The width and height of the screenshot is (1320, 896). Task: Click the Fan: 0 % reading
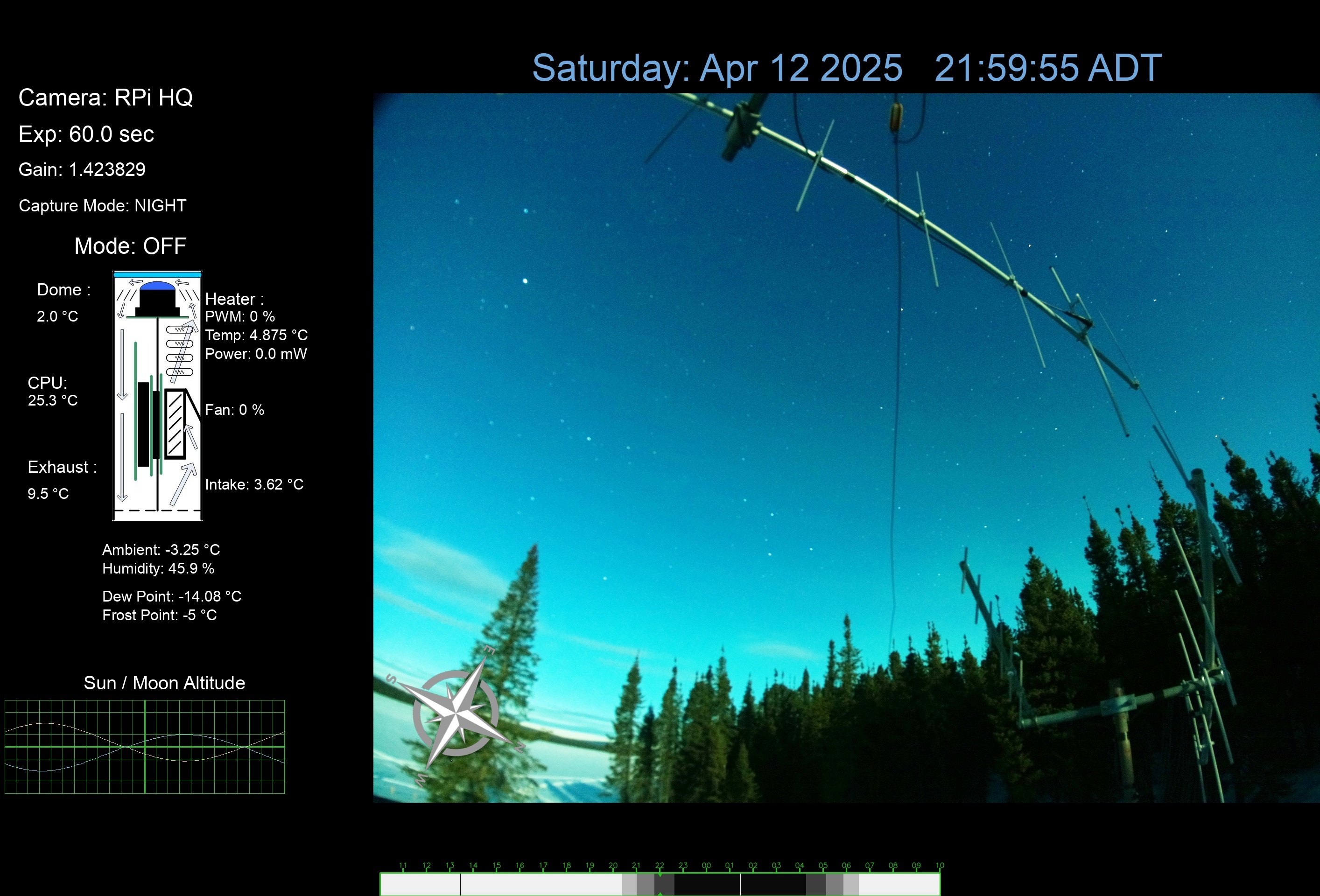(234, 410)
